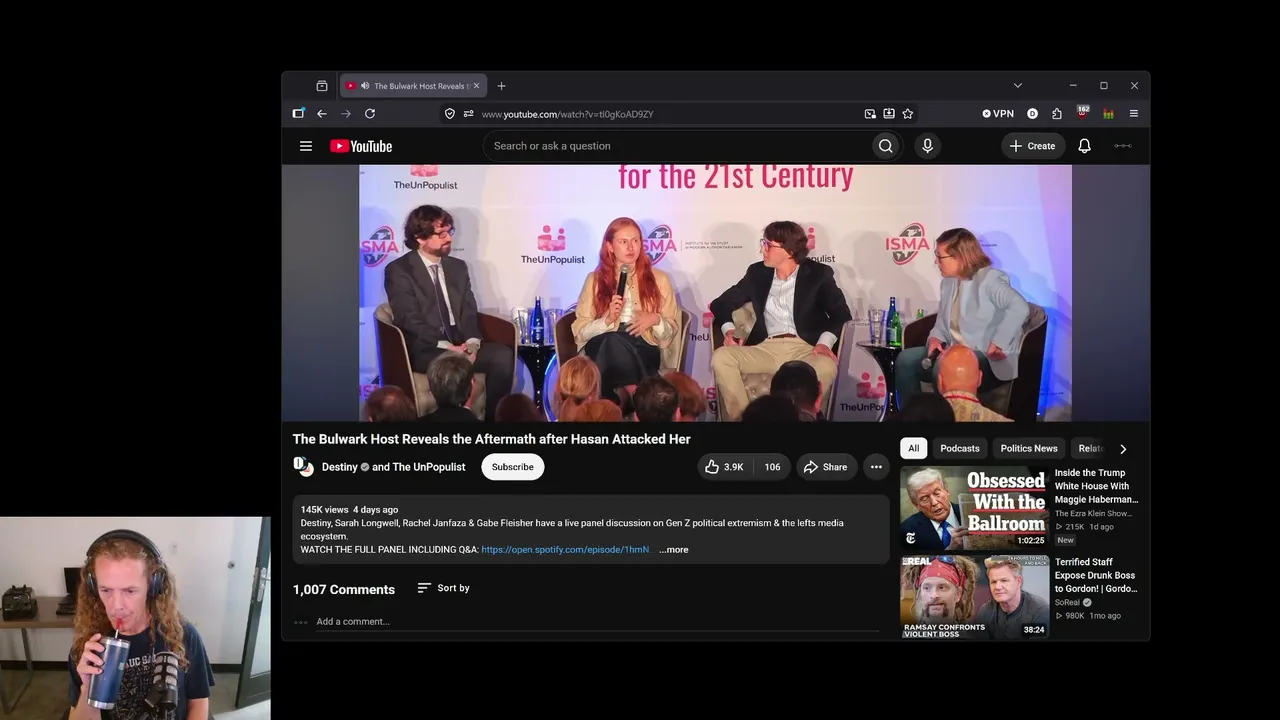Click the 145K views 4 days ago text

(349, 510)
